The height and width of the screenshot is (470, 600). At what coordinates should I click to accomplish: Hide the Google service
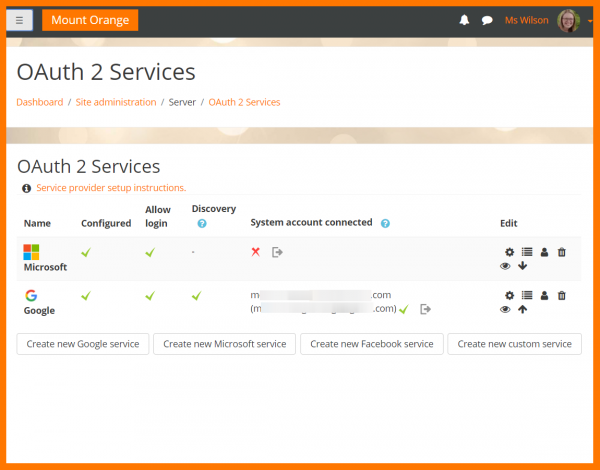click(x=505, y=309)
